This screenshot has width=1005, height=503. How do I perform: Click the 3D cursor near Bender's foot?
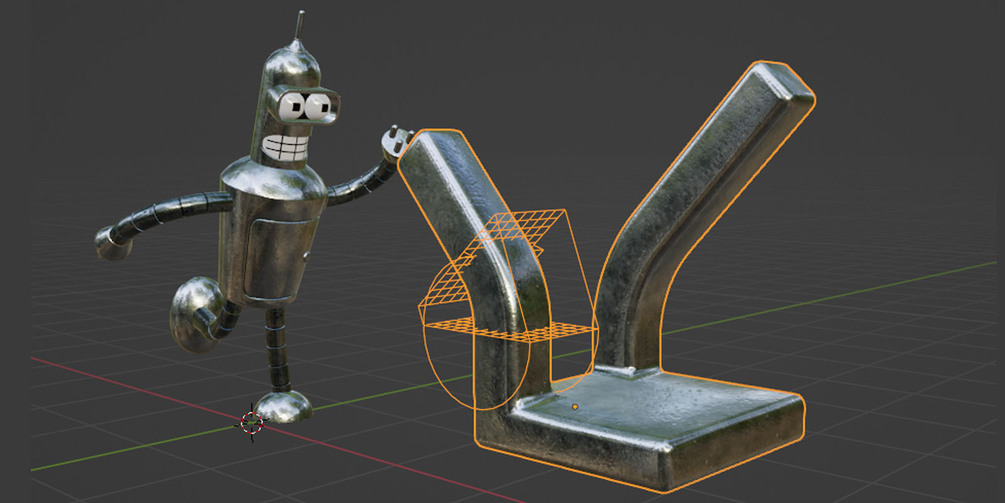[x=252, y=422]
